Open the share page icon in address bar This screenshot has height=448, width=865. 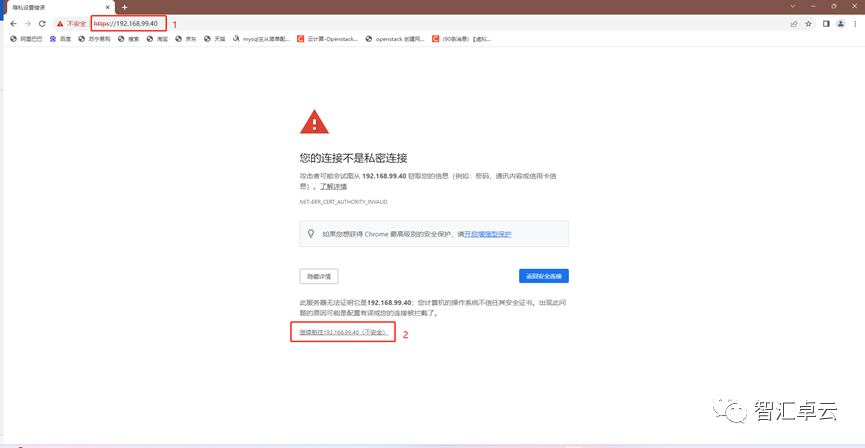click(794, 24)
